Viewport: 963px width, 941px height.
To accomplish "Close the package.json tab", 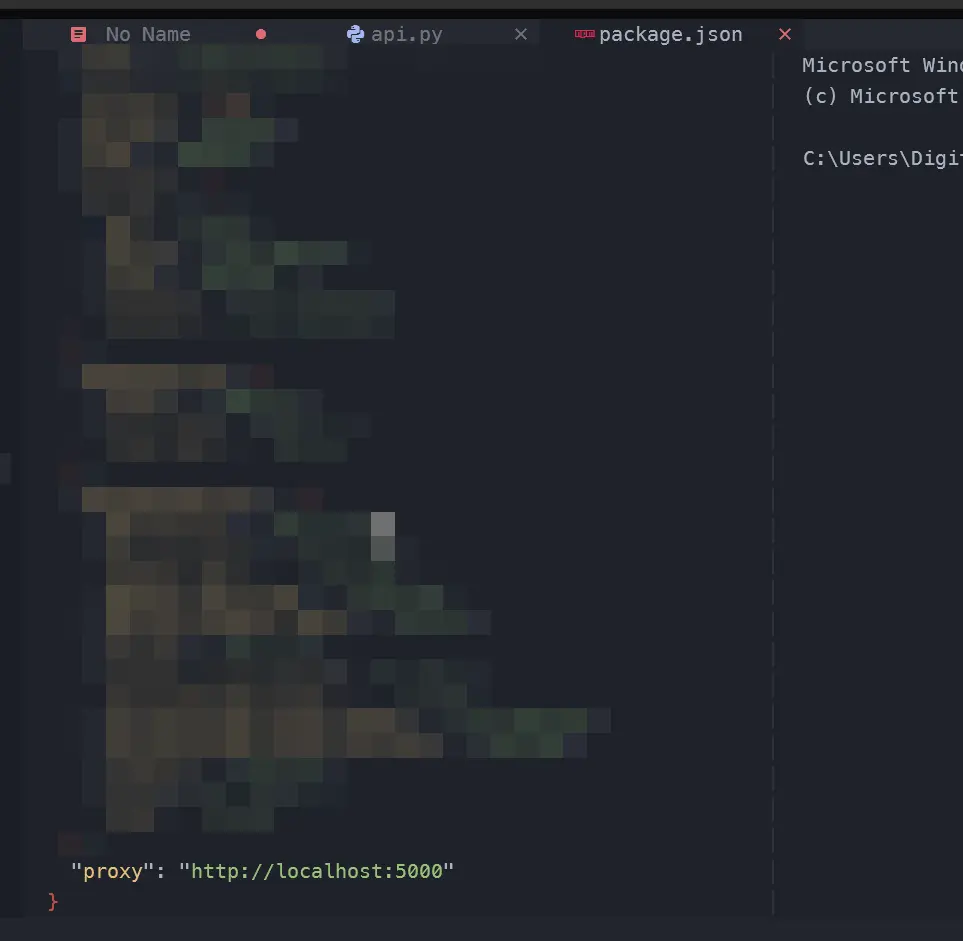I will [785, 34].
